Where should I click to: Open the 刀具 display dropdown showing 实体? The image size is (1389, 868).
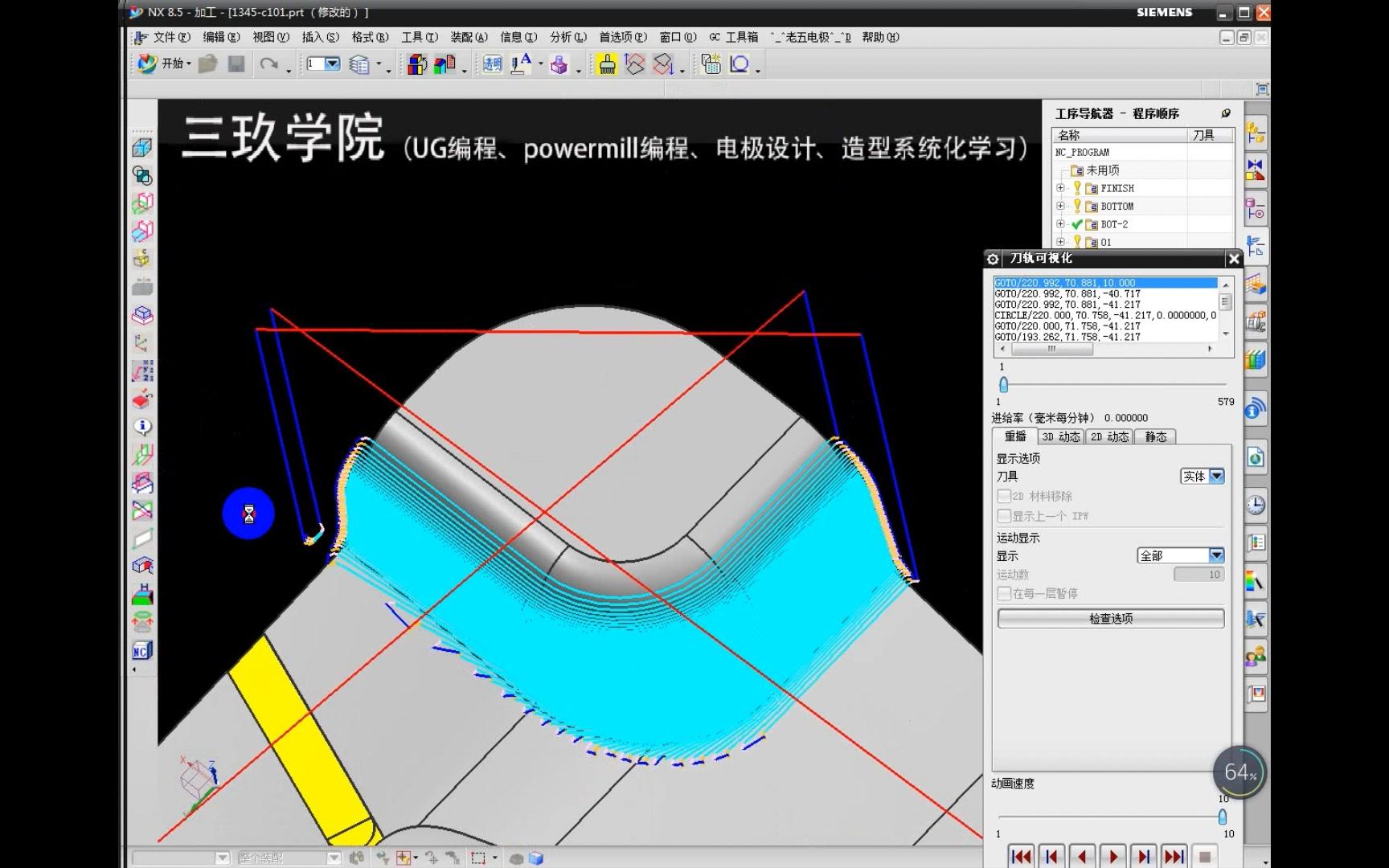(1203, 476)
